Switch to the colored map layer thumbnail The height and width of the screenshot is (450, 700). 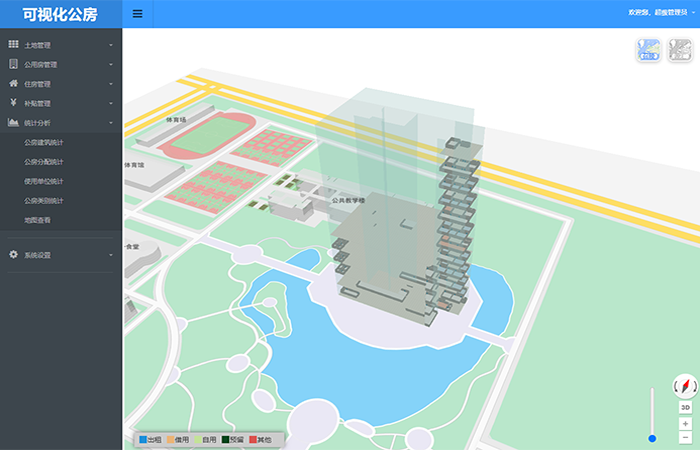click(x=649, y=50)
